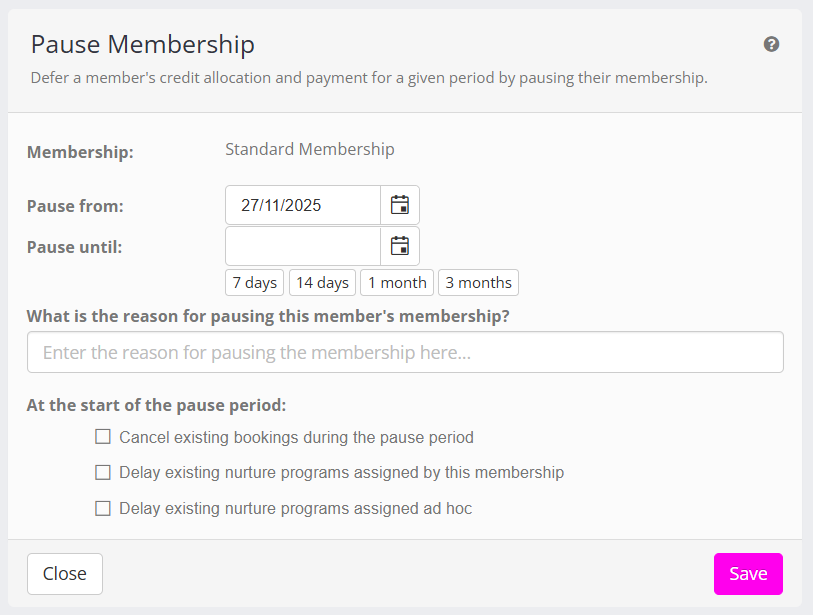The image size is (813, 615).
Task: Click the Standard Membership value text
Action: point(310,150)
